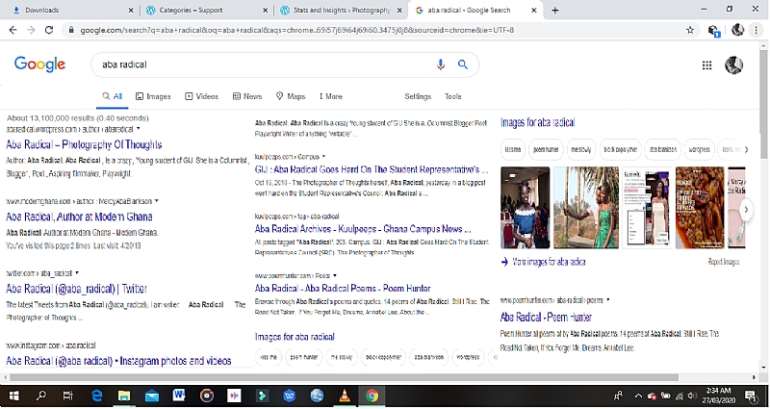Close the aba radical Google Search tab

(534, 10)
